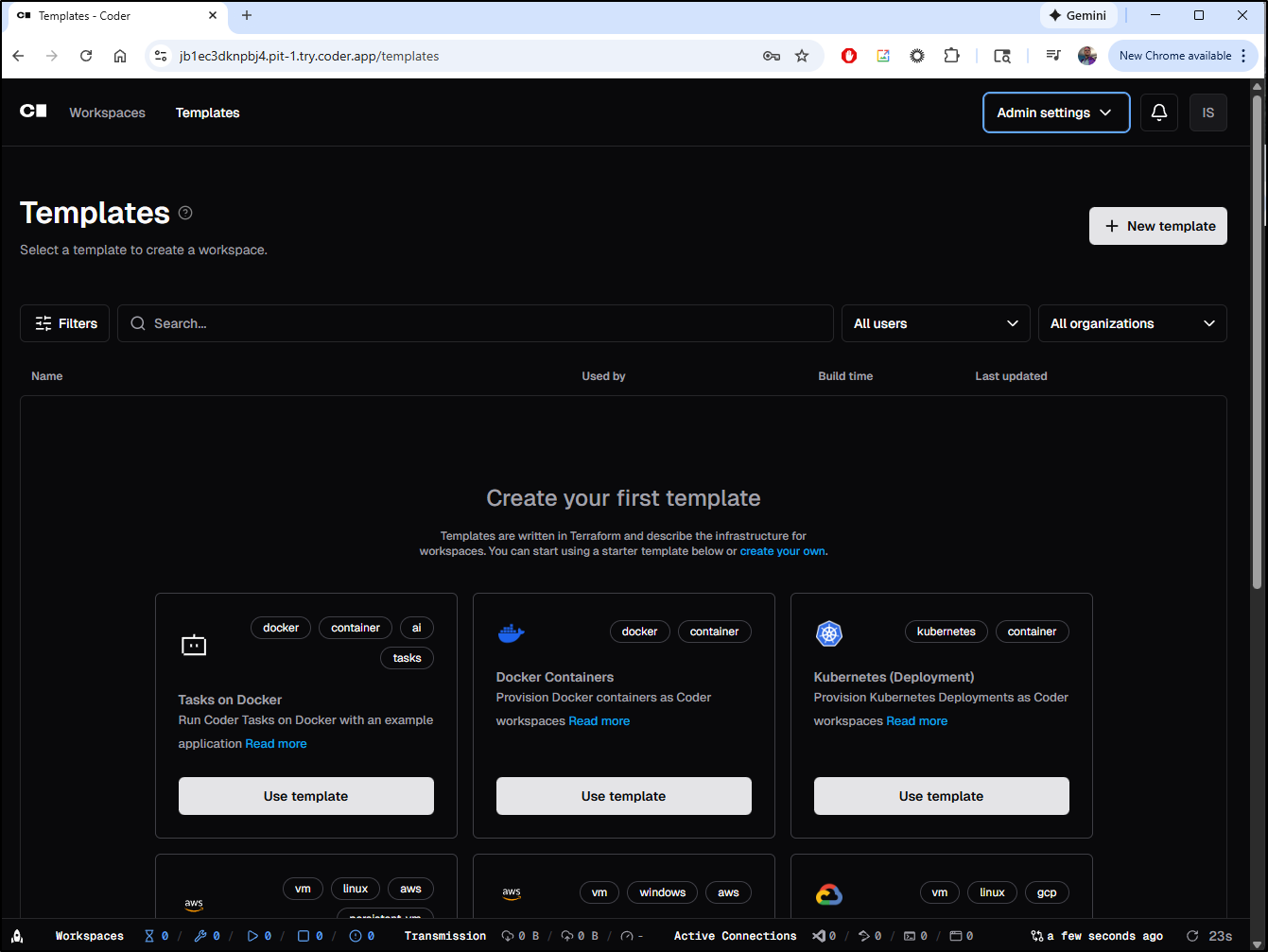Open the Filters menu

(x=65, y=323)
